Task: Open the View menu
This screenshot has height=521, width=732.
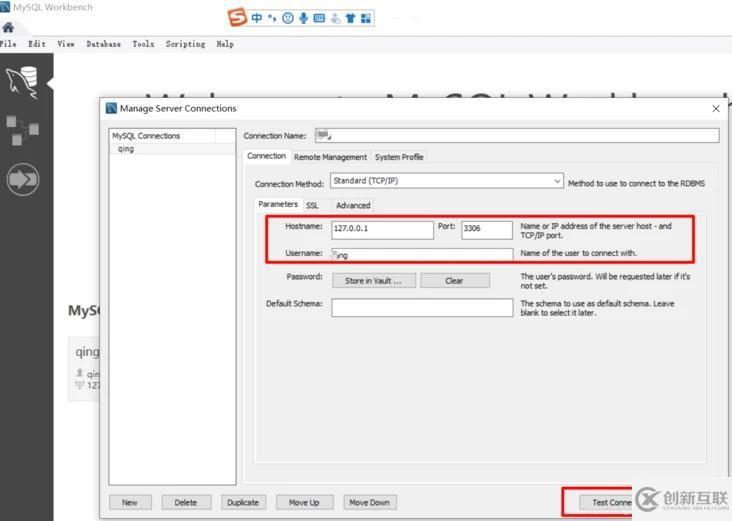Action: tap(66, 44)
